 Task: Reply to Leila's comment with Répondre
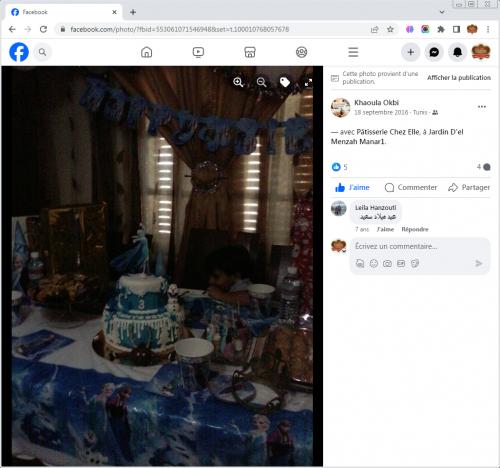point(415,229)
